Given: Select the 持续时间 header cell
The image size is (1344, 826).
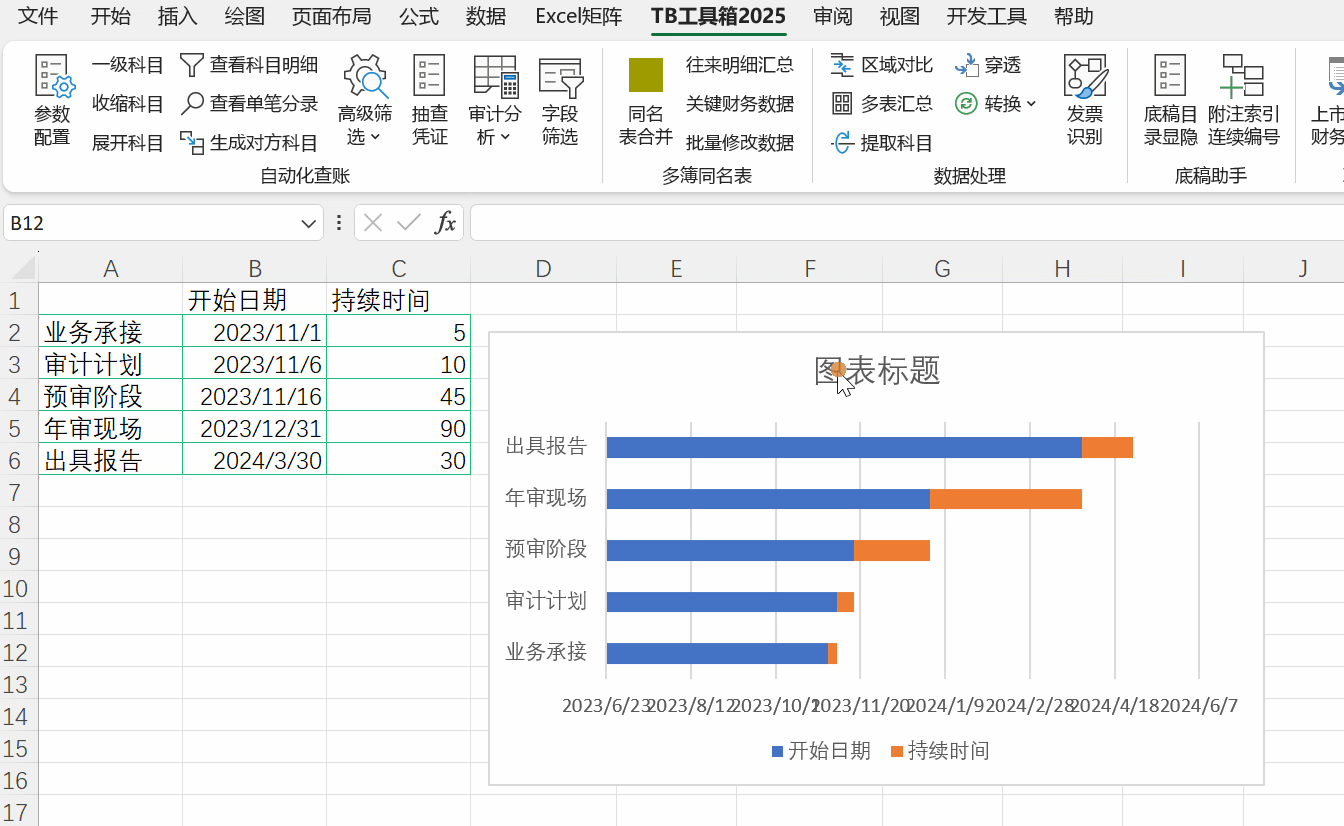Looking at the screenshot, I should pos(399,300).
